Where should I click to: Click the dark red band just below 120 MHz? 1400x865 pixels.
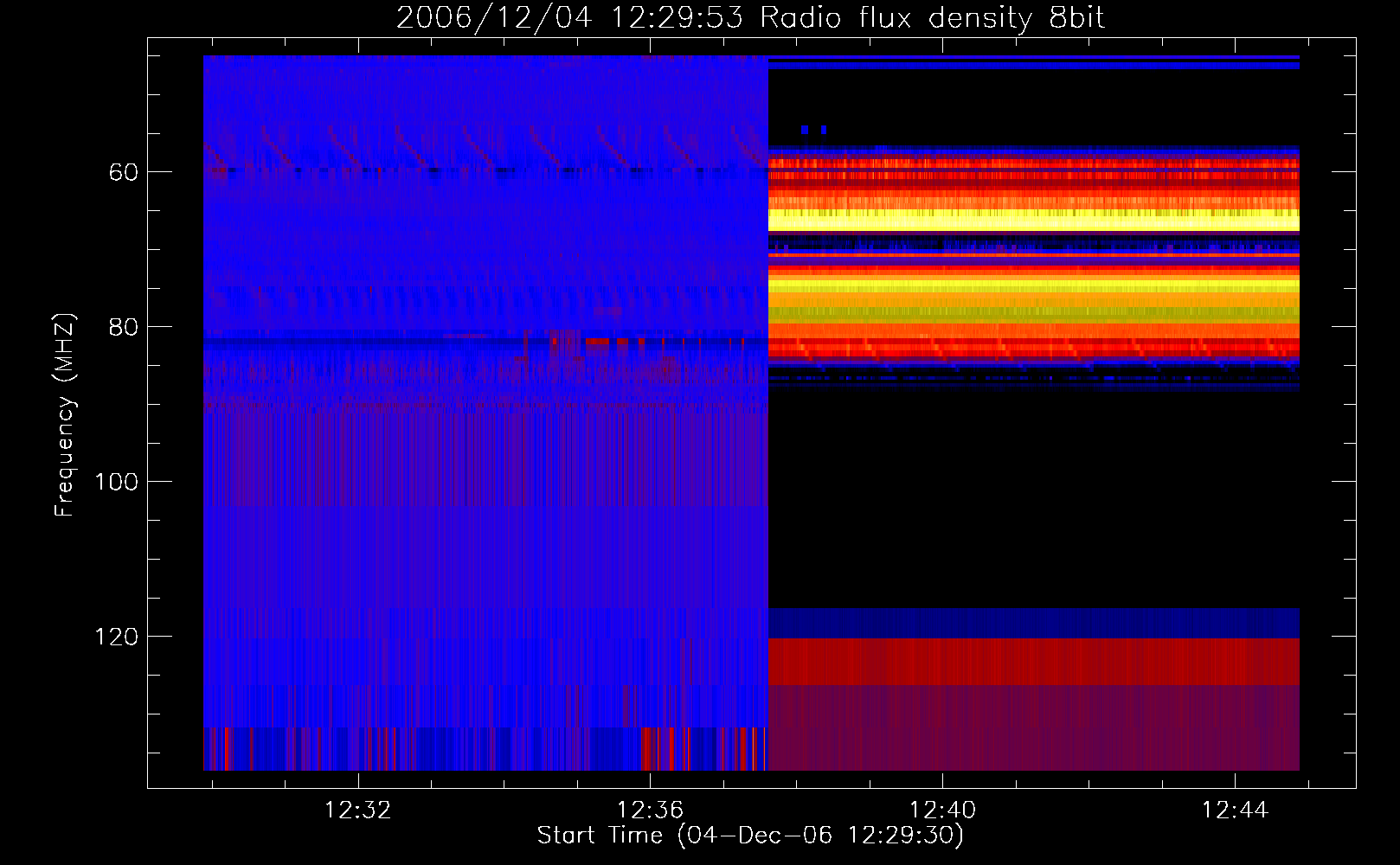pyautogui.click(x=1034, y=662)
